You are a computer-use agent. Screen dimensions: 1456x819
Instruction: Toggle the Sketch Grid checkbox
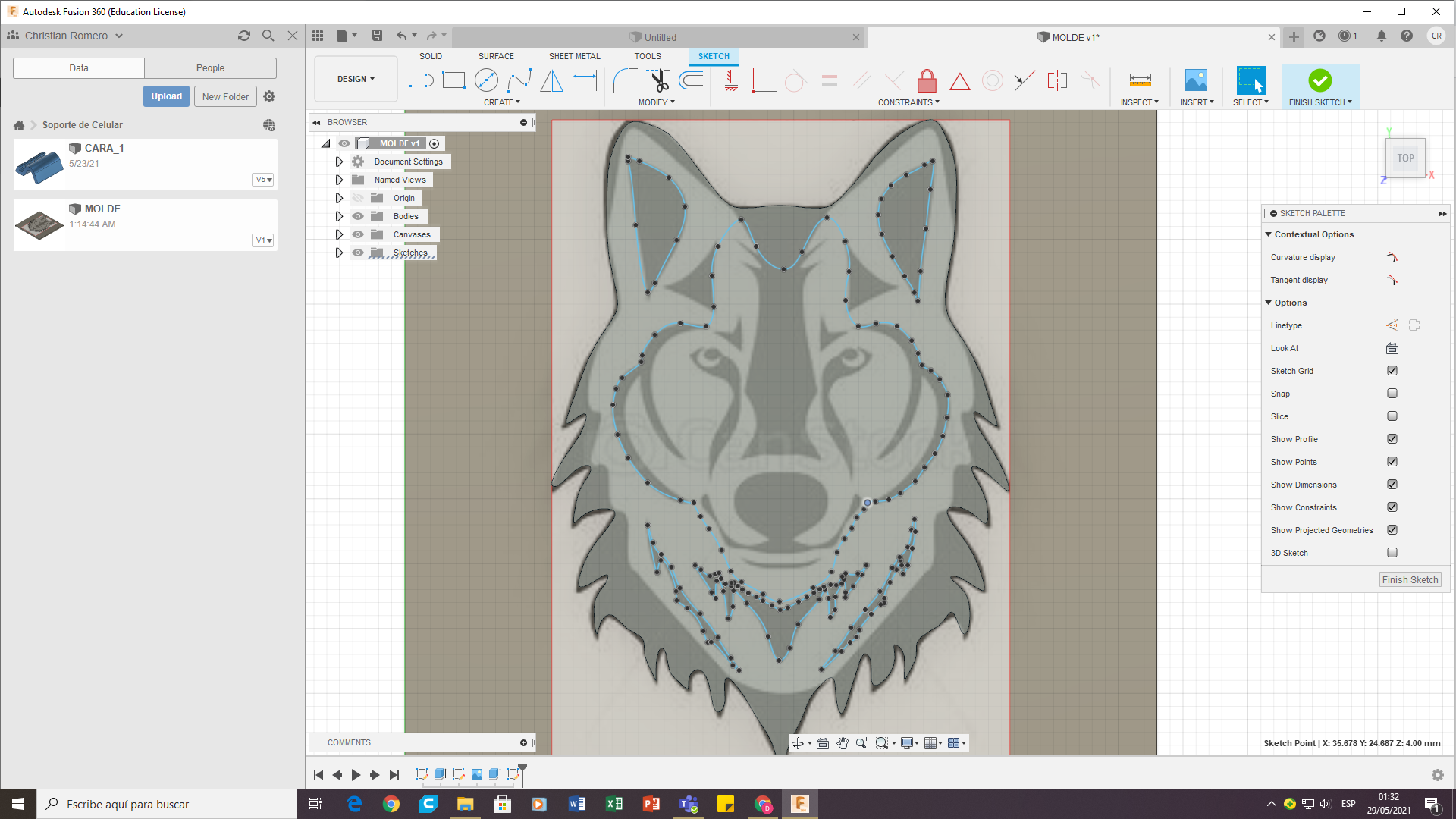tap(1392, 371)
